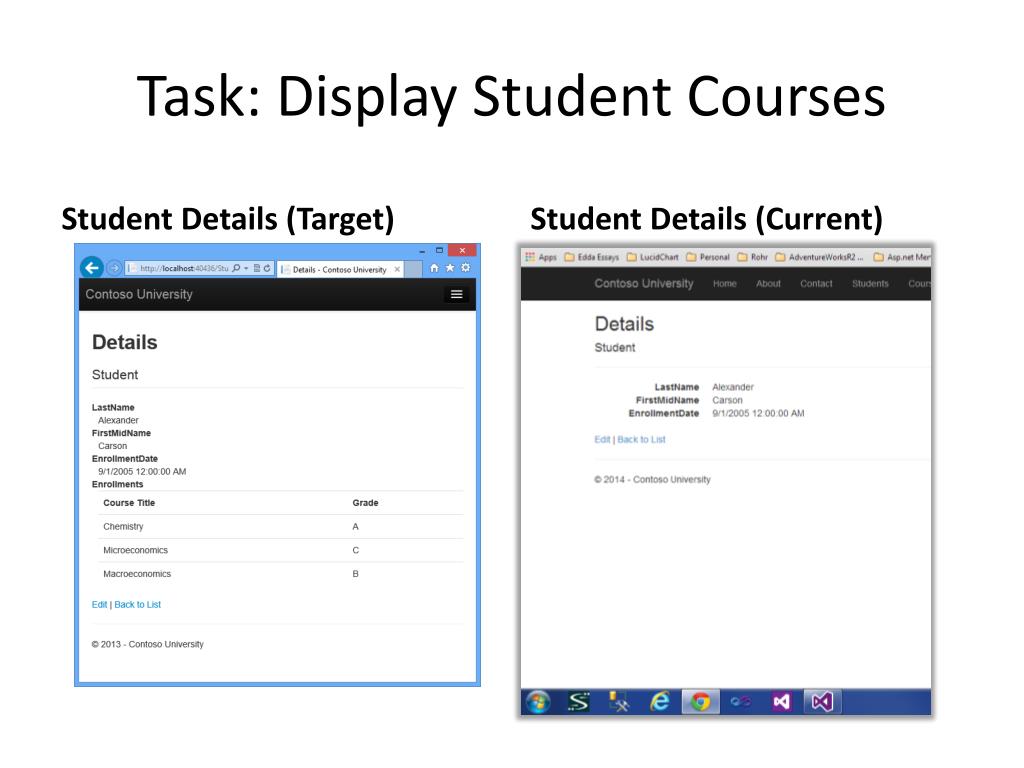The height and width of the screenshot is (768, 1024).
Task: Toggle the hamburger navigation menu
Action: 456,295
